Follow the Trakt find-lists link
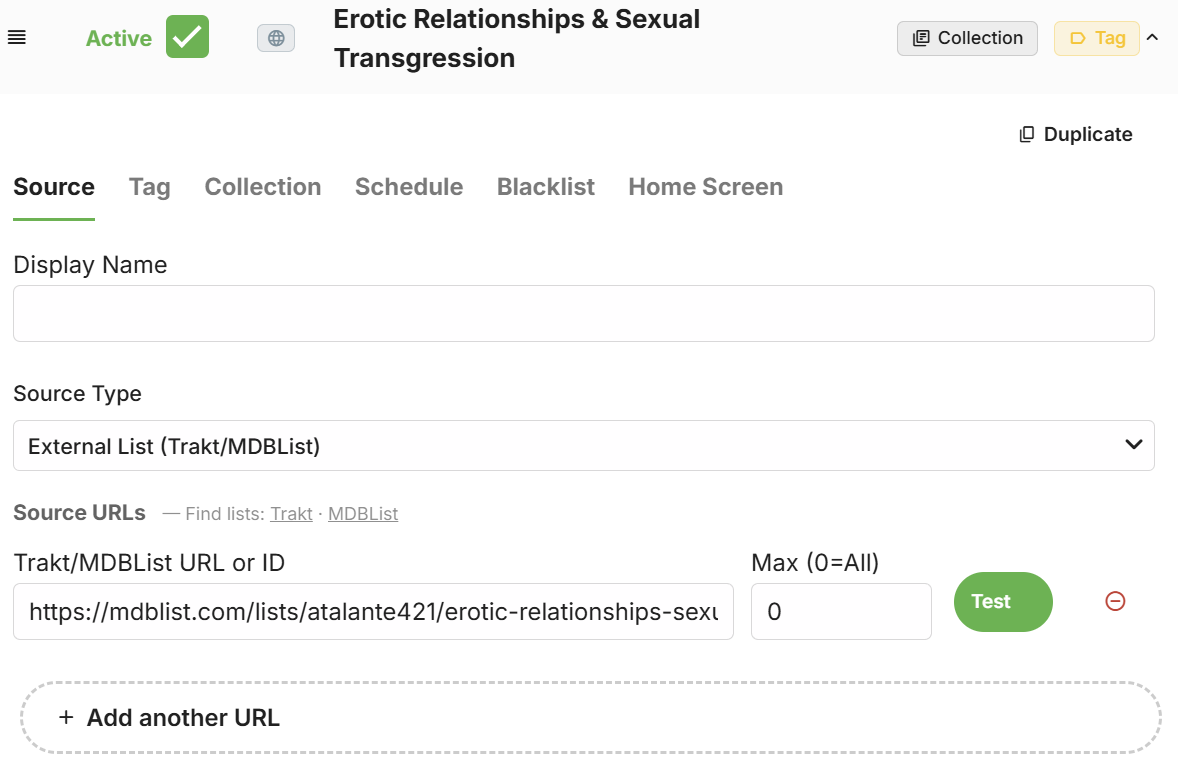Screen dimensions: 1178x784 click(x=291, y=514)
